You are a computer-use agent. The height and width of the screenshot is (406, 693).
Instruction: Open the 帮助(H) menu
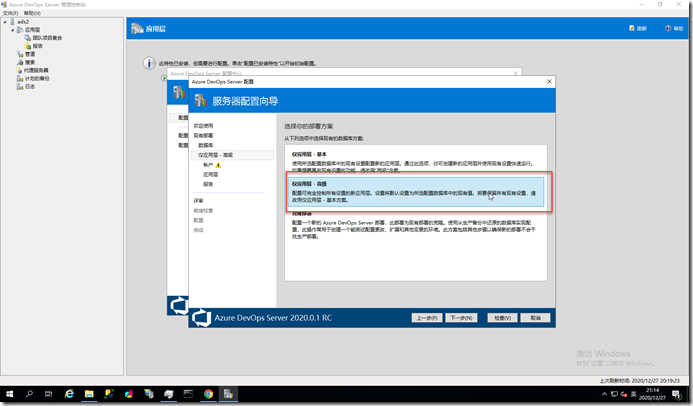pyautogui.click(x=32, y=13)
